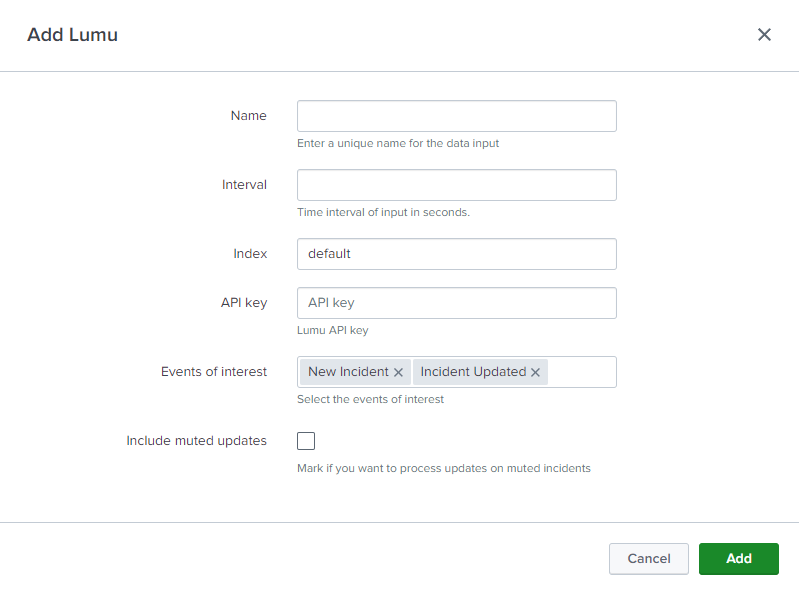The height and width of the screenshot is (590, 799).
Task: Remove the Incident Updated tag
Action: click(x=535, y=372)
